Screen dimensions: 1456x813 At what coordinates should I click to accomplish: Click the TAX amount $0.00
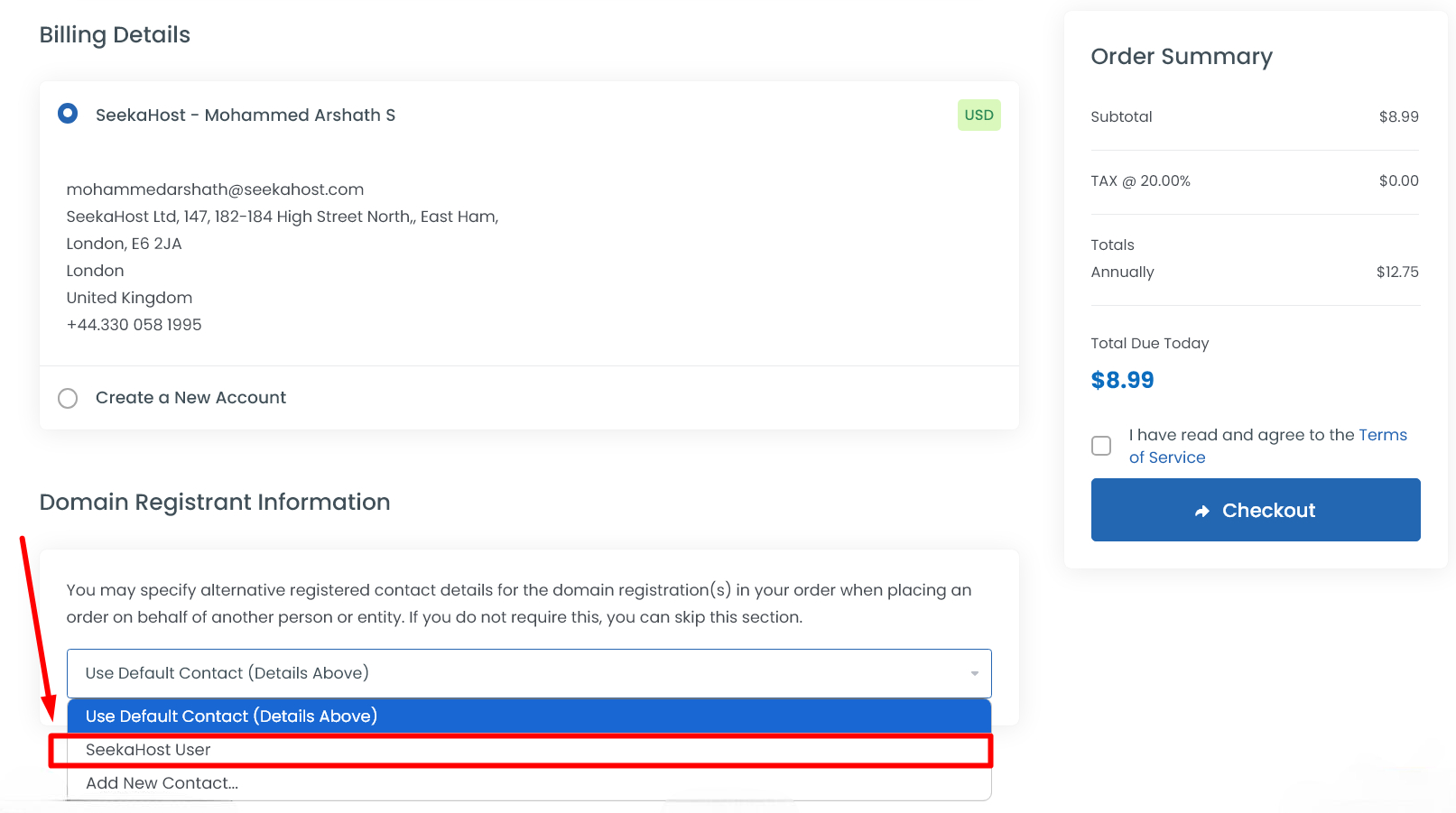(1398, 181)
